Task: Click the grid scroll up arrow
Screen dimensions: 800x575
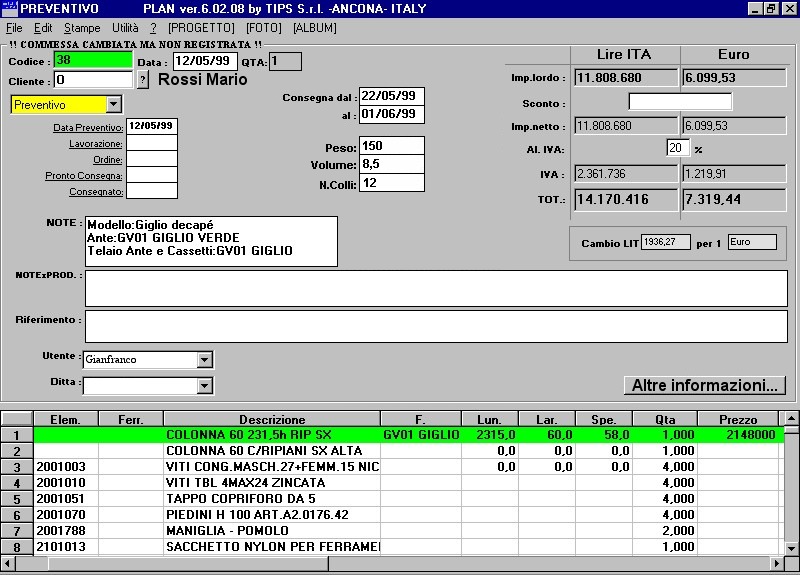Action: click(x=791, y=419)
